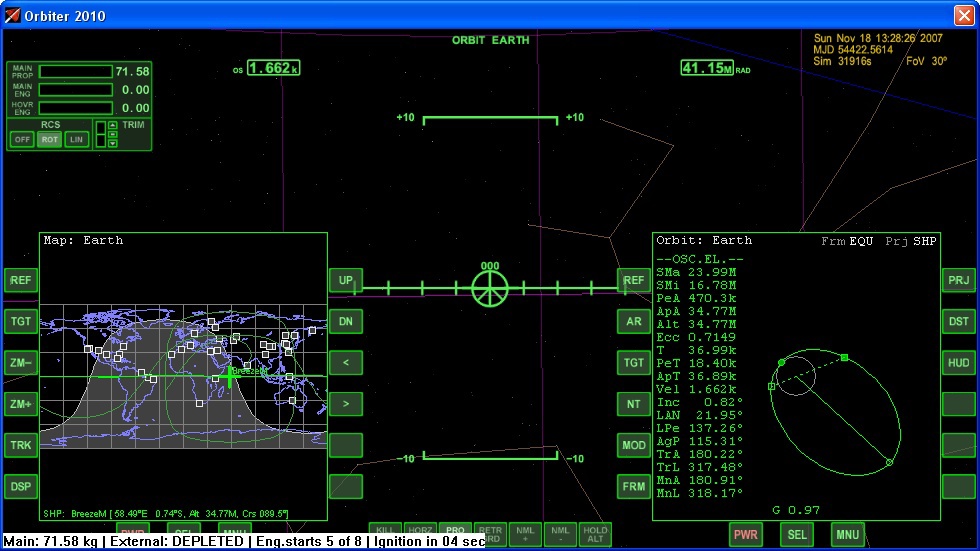Click the Inc 0.82° value
Screen dimensions: 980x551
click(699, 402)
